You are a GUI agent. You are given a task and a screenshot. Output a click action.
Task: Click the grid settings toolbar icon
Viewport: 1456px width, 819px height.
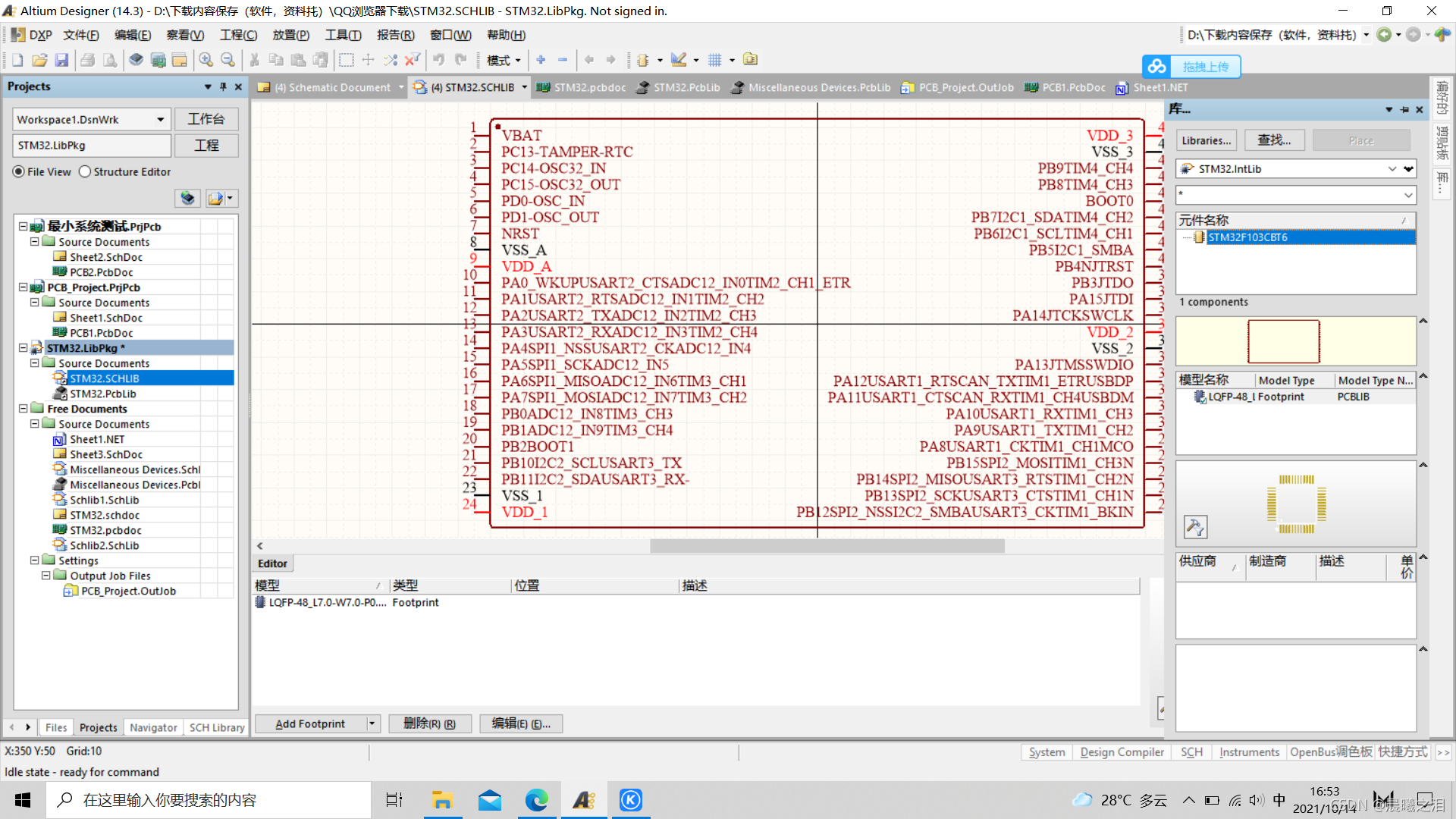[x=714, y=60]
